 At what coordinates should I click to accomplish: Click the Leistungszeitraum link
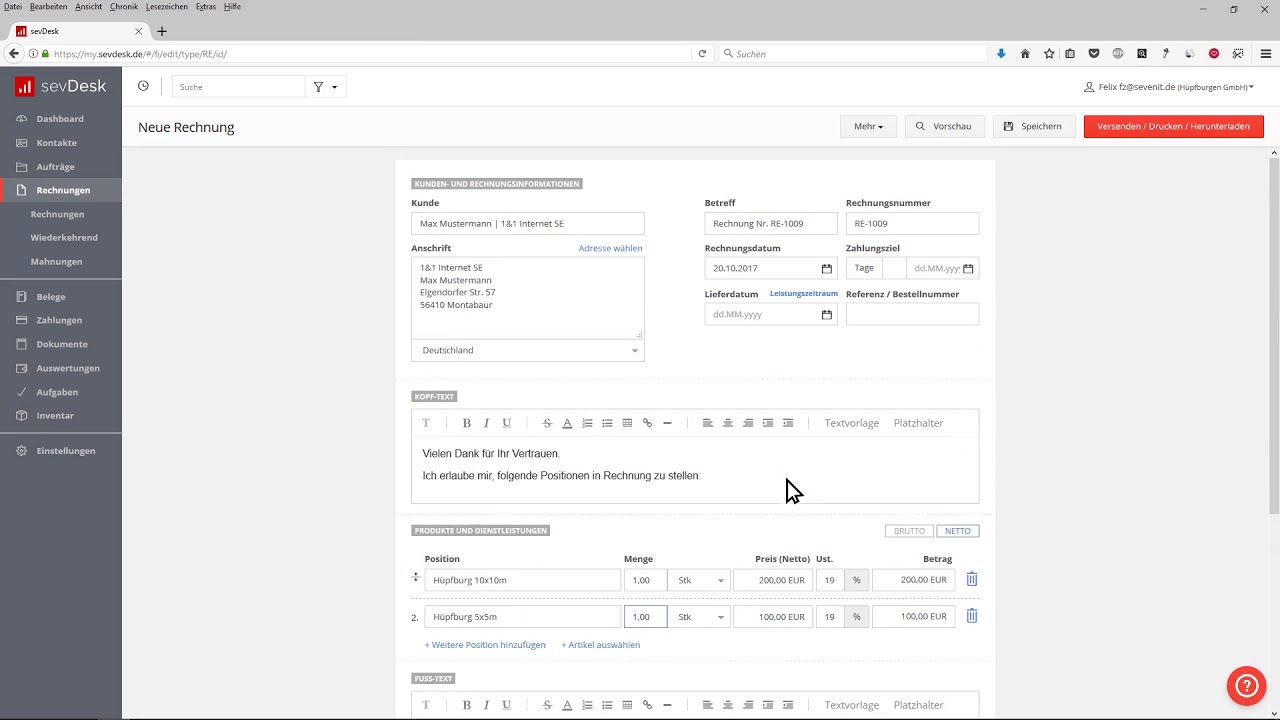pyautogui.click(x=804, y=294)
